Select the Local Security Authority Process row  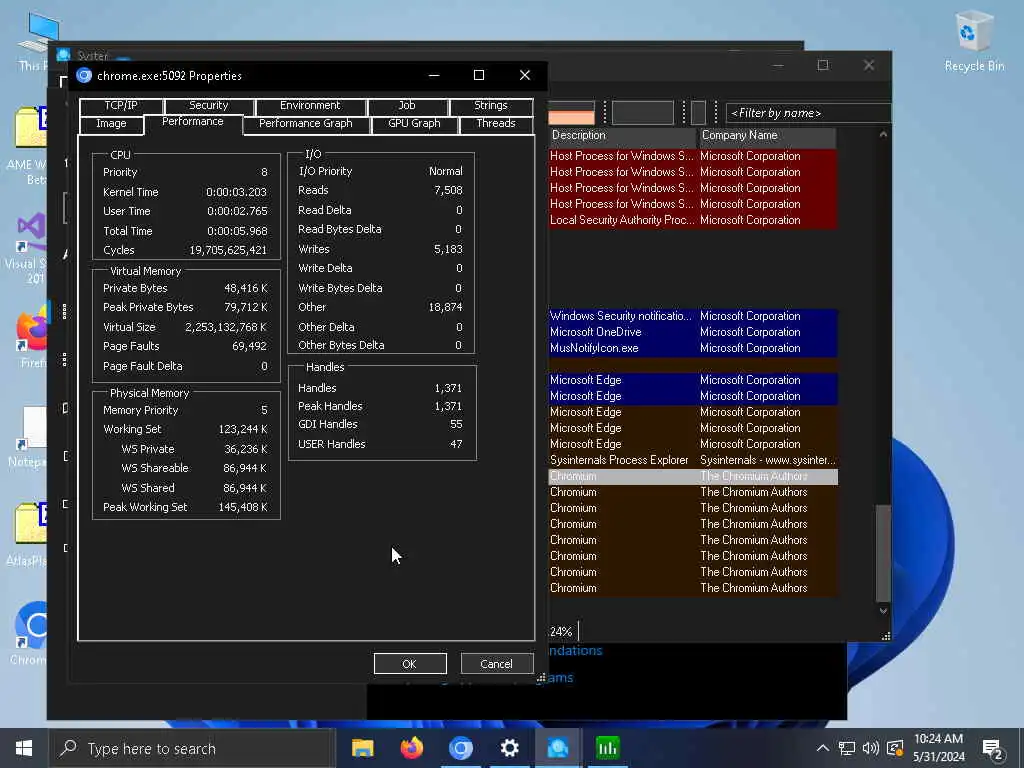(x=692, y=220)
